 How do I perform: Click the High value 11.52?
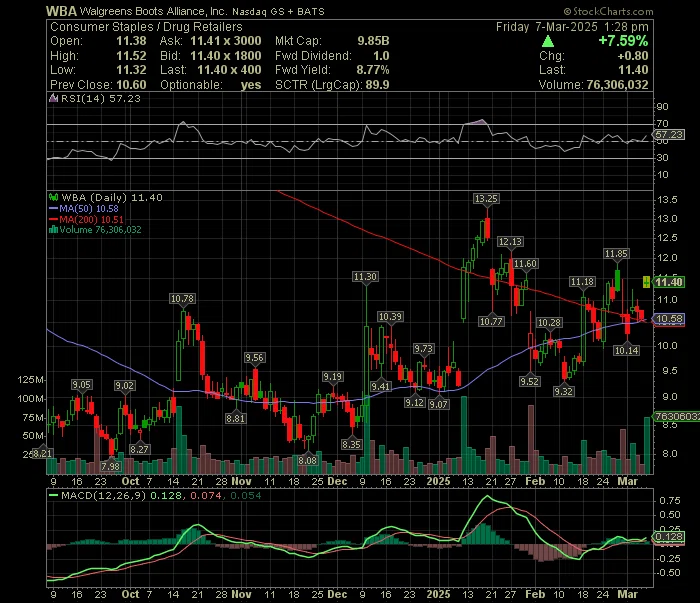(131, 56)
